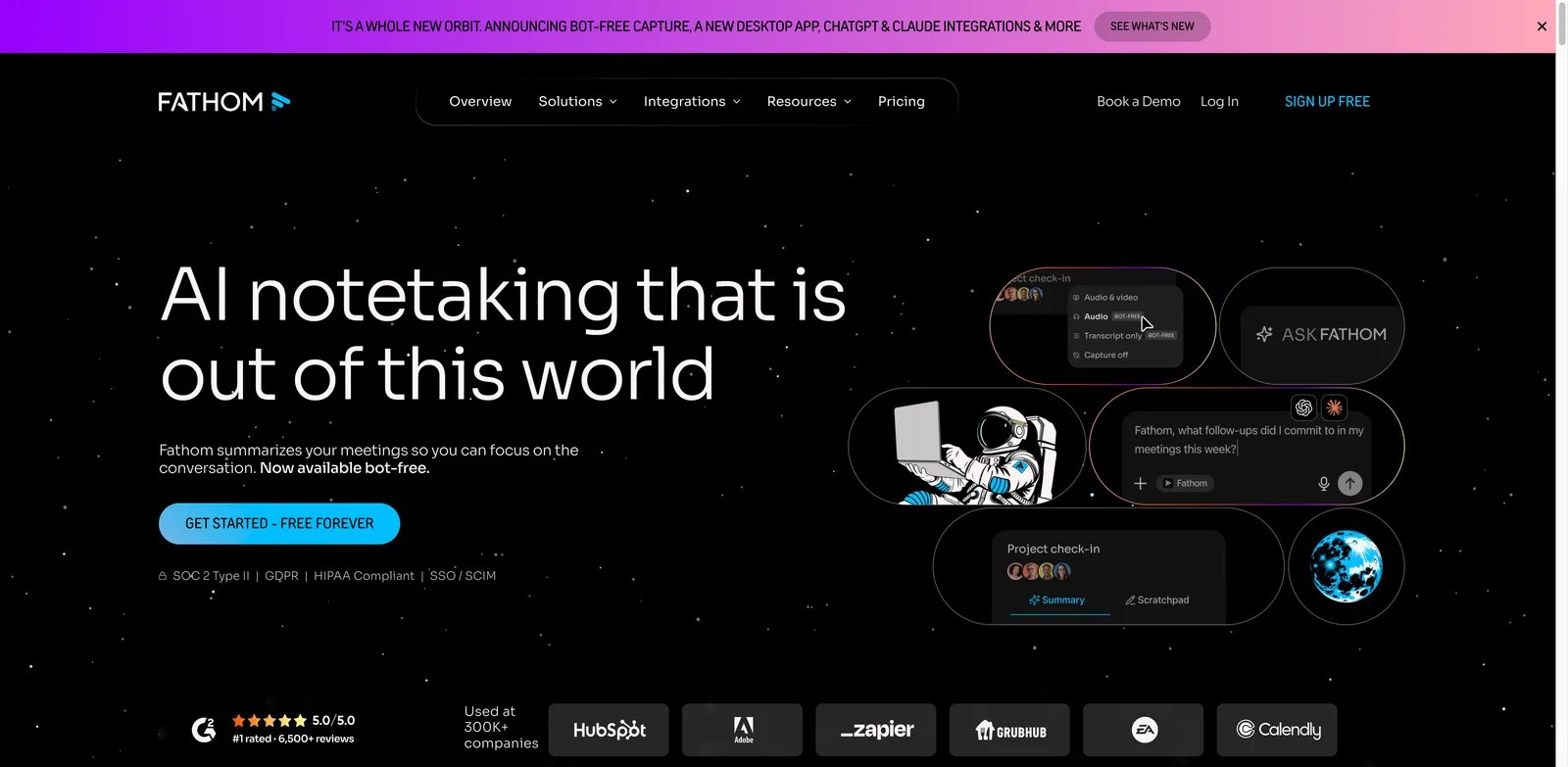Click the Fathom chip in the prompt box
Screen dimensions: 1568x767
pyautogui.click(x=1185, y=483)
